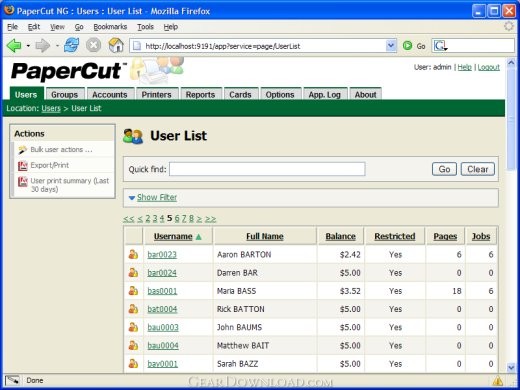Viewport: 520px width, 390px height.
Task: Expand the Show Filter section
Action: pyautogui.click(x=157, y=197)
